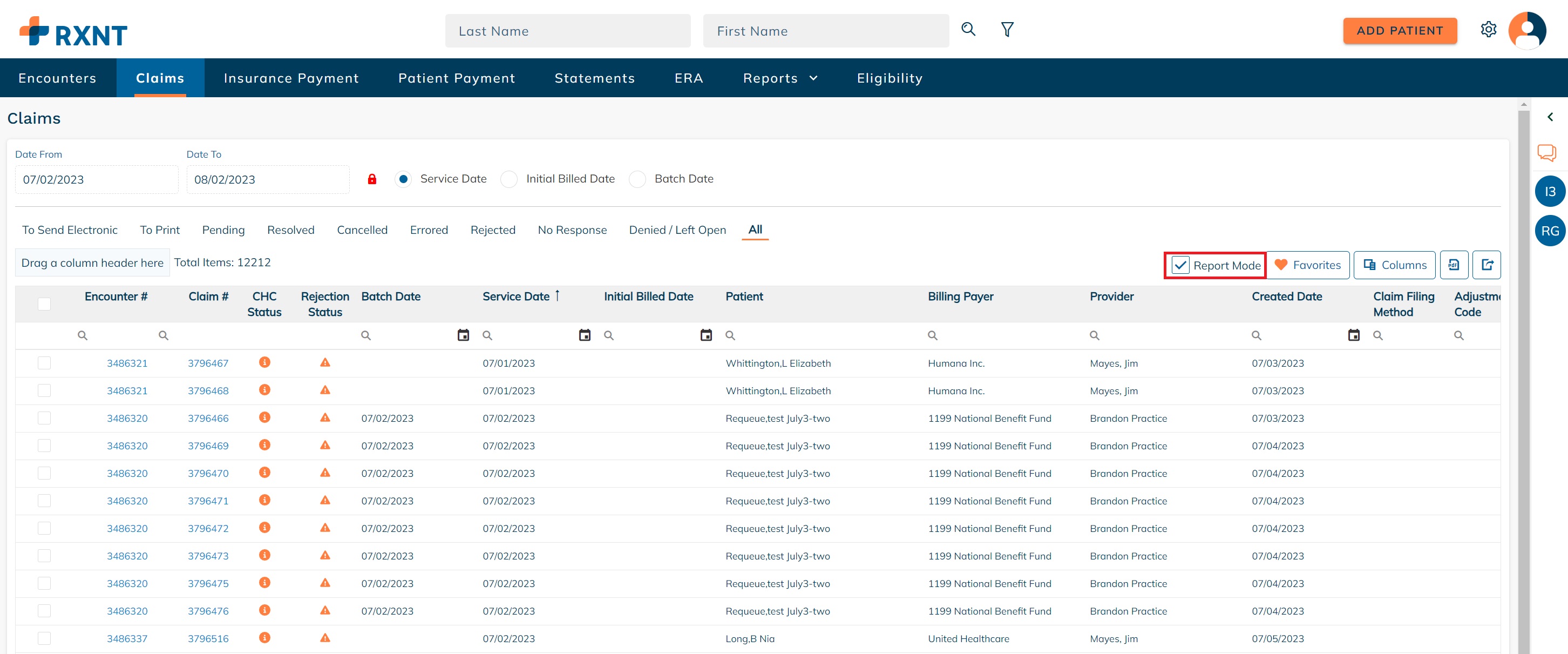Viewport: 1568px width, 654px height.
Task: Open settings gear icon
Action: tap(1488, 29)
